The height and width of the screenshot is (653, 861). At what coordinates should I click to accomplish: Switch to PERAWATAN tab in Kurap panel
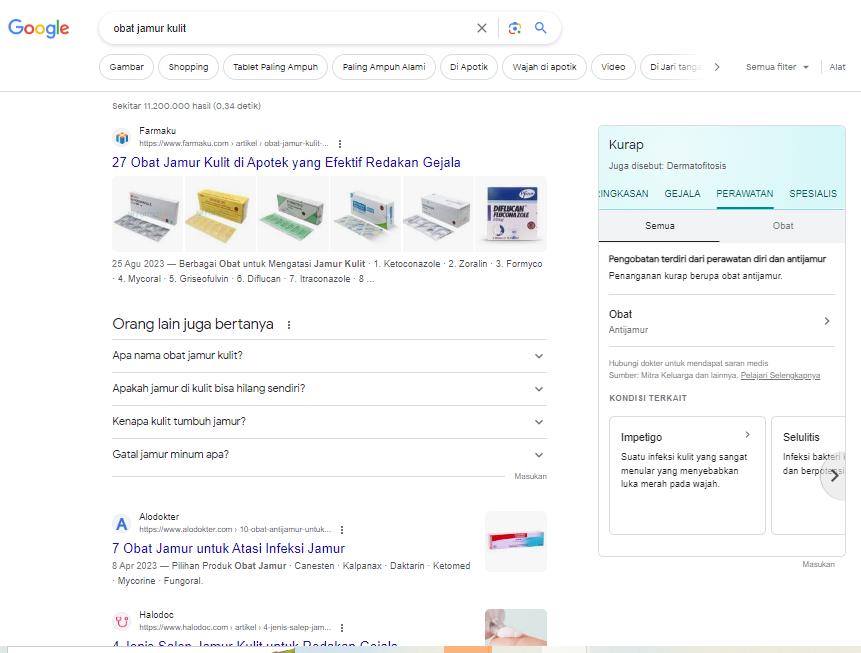coord(745,194)
